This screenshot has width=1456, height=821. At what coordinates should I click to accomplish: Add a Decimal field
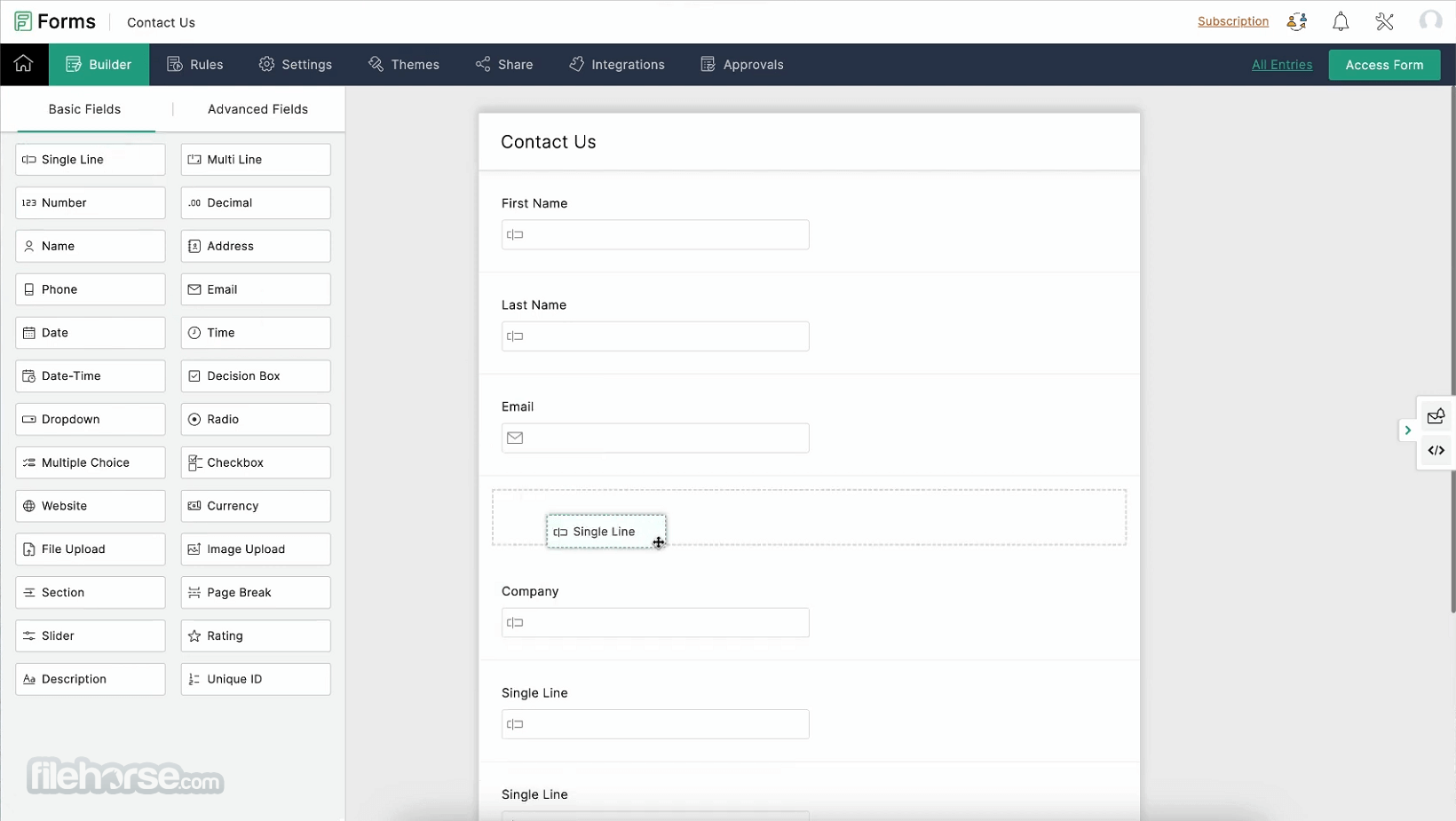click(x=256, y=202)
